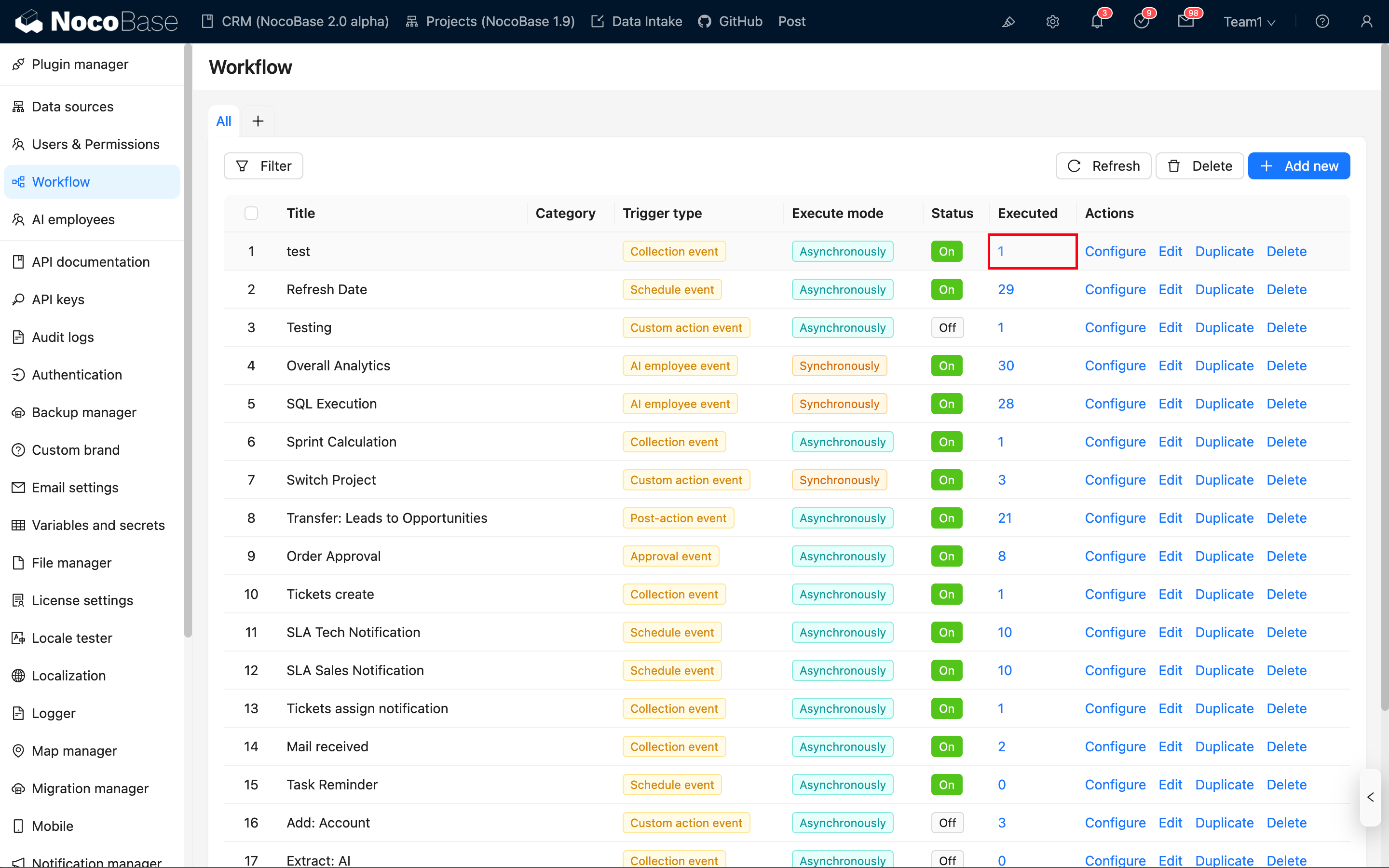Open notifications bell with 3 alerts
Screen dimensions: 1389x868
tap(1097, 22)
